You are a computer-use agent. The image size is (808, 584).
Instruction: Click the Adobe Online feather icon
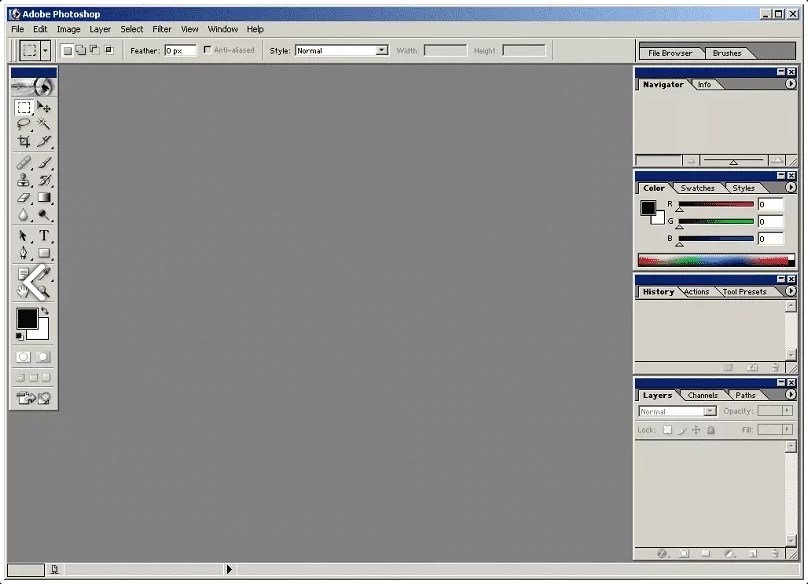click(34, 87)
